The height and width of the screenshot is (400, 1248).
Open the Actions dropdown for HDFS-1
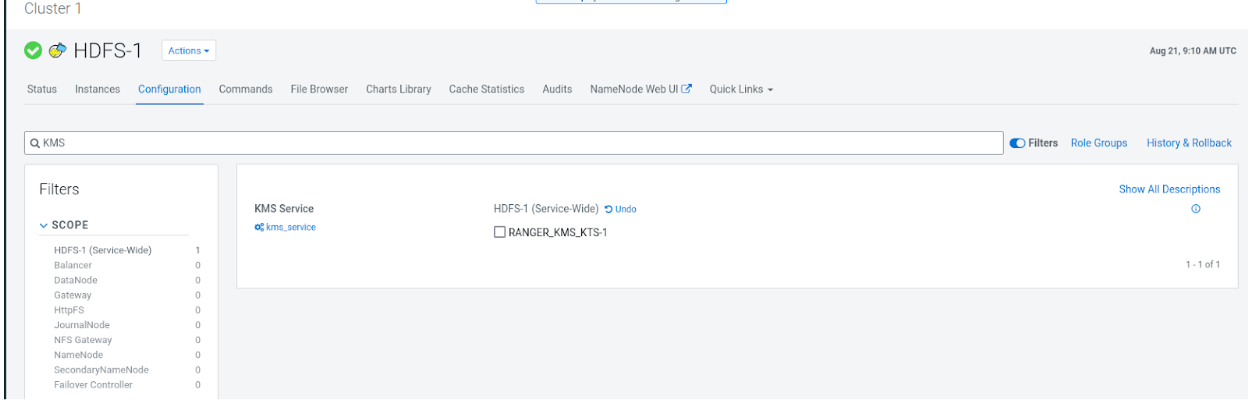pos(189,50)
